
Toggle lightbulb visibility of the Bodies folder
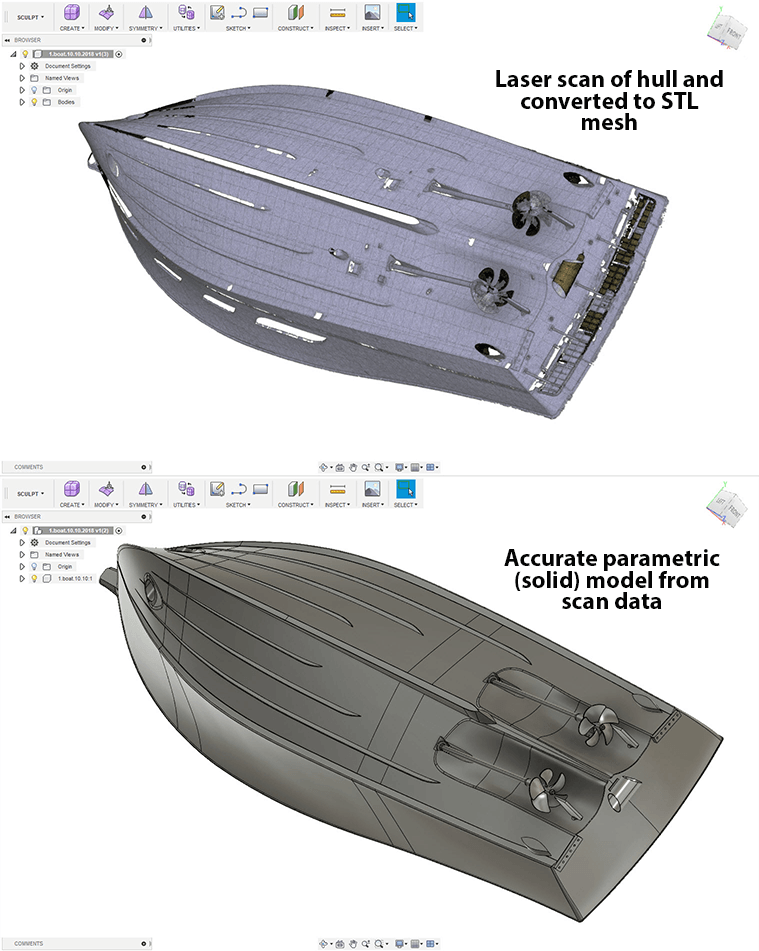[x=34, y=102]
